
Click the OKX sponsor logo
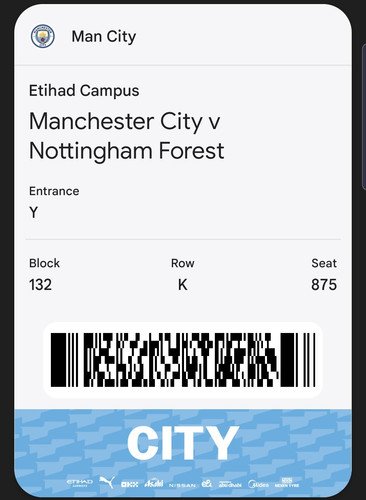coord(129,484)
